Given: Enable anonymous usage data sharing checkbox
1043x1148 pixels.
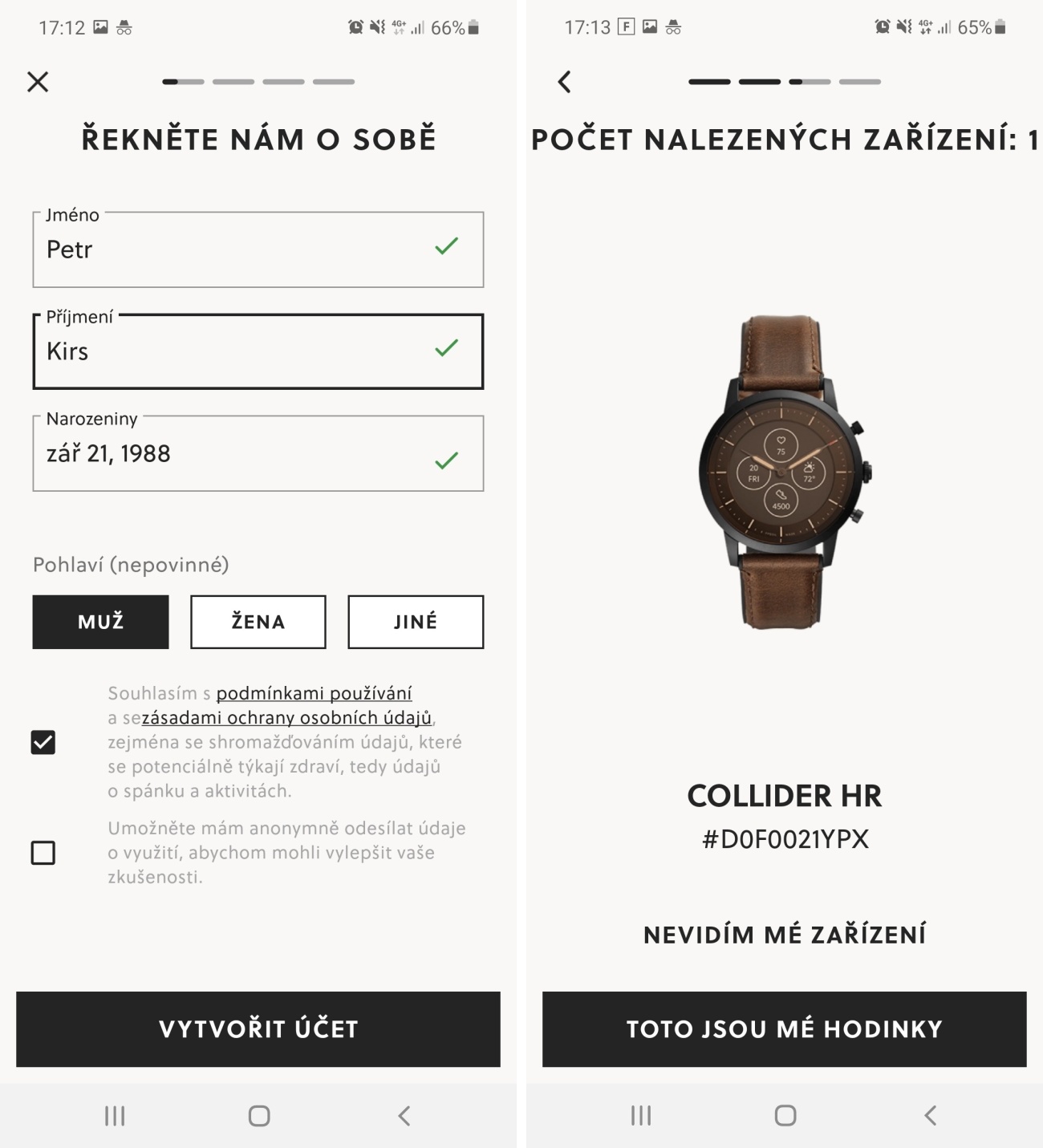Looking at the screenshot, I should (43, 853).
